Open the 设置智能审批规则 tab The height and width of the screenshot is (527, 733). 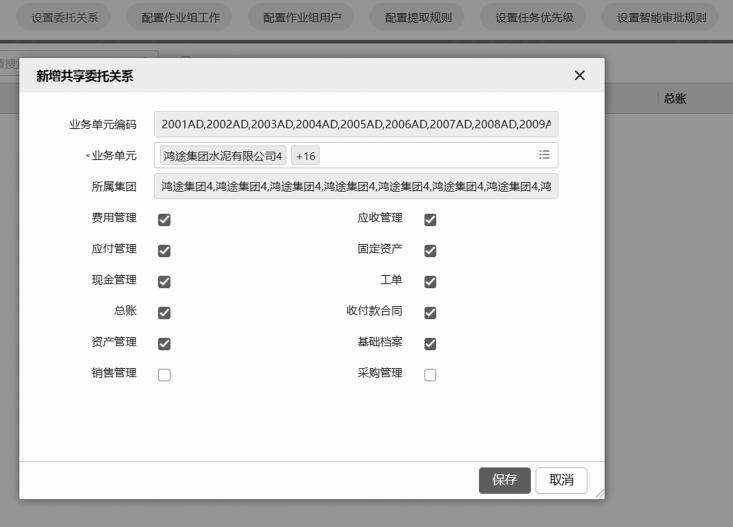(x=661, y=18)
